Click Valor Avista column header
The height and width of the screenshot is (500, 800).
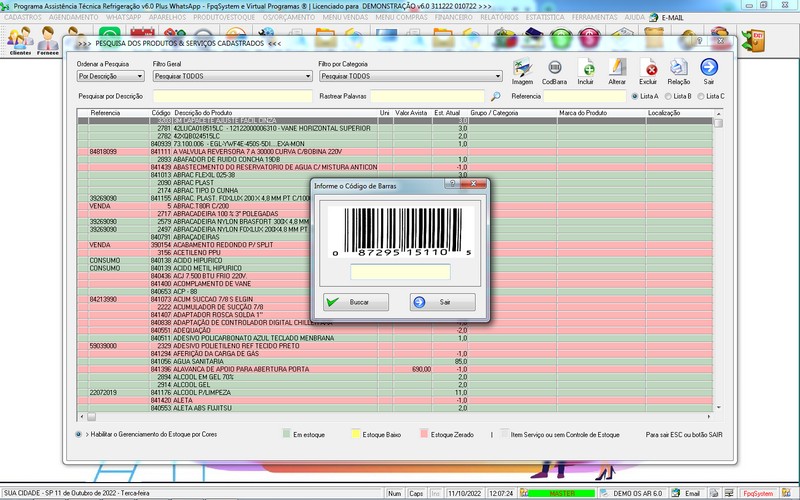click(411, 113)
